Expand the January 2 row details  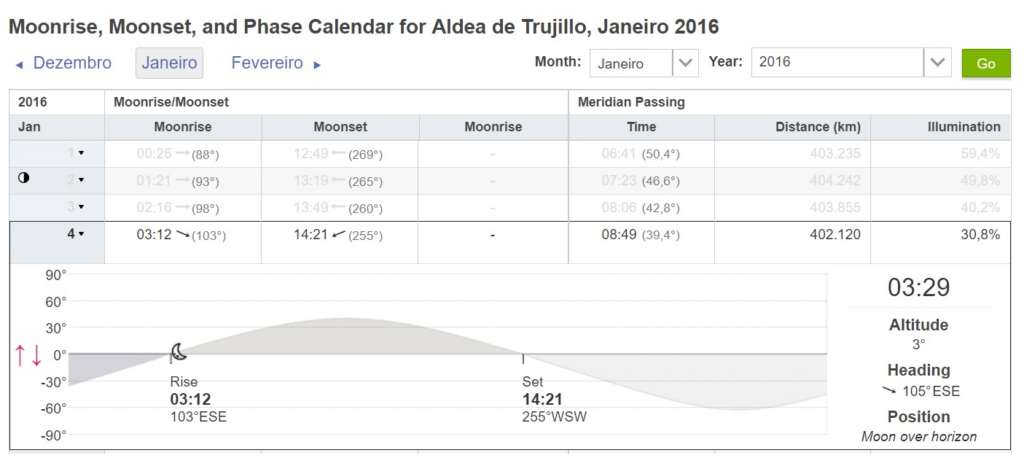pos(81,180)
